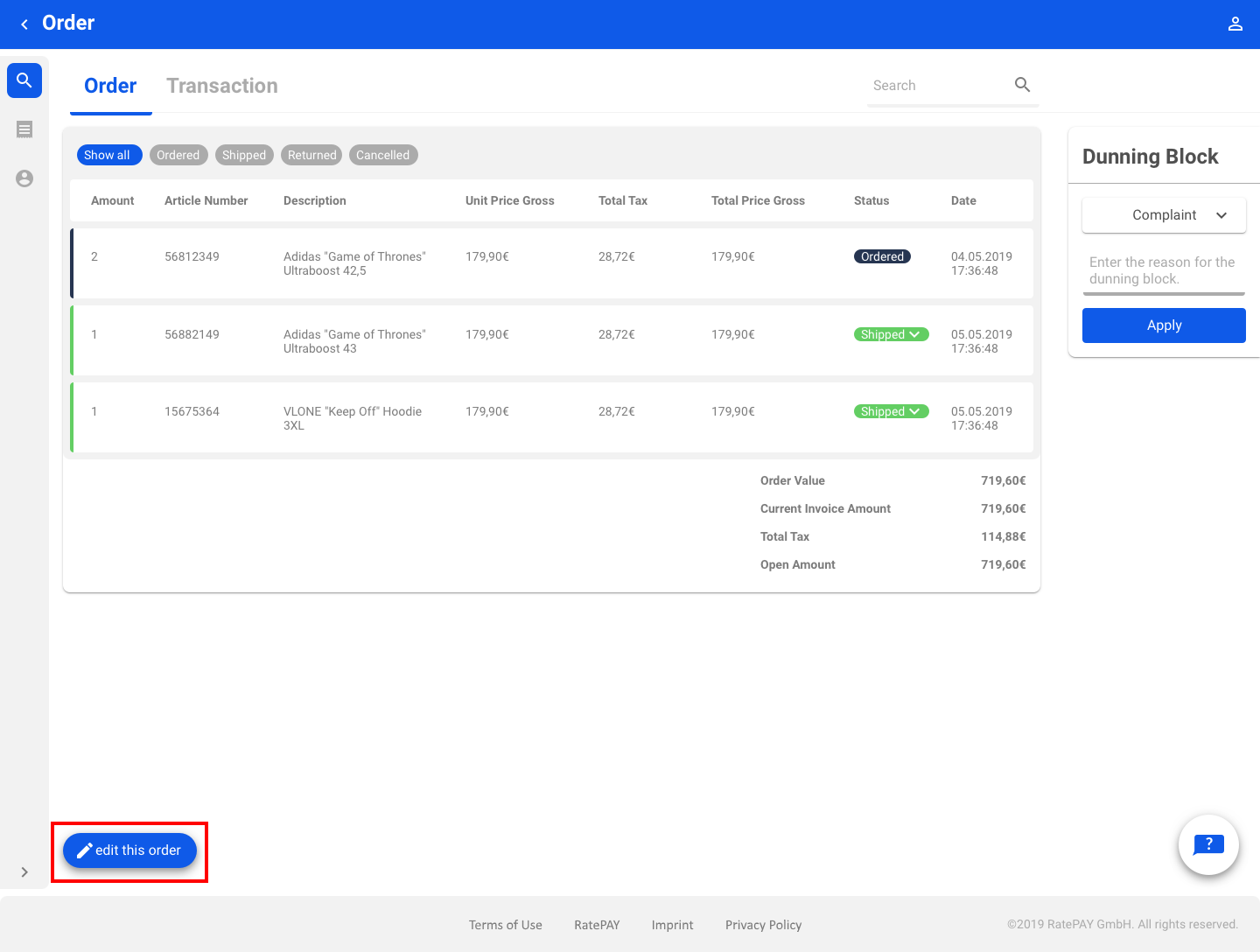Toggle the Ordered filter chip

click(x=178, y=155)
